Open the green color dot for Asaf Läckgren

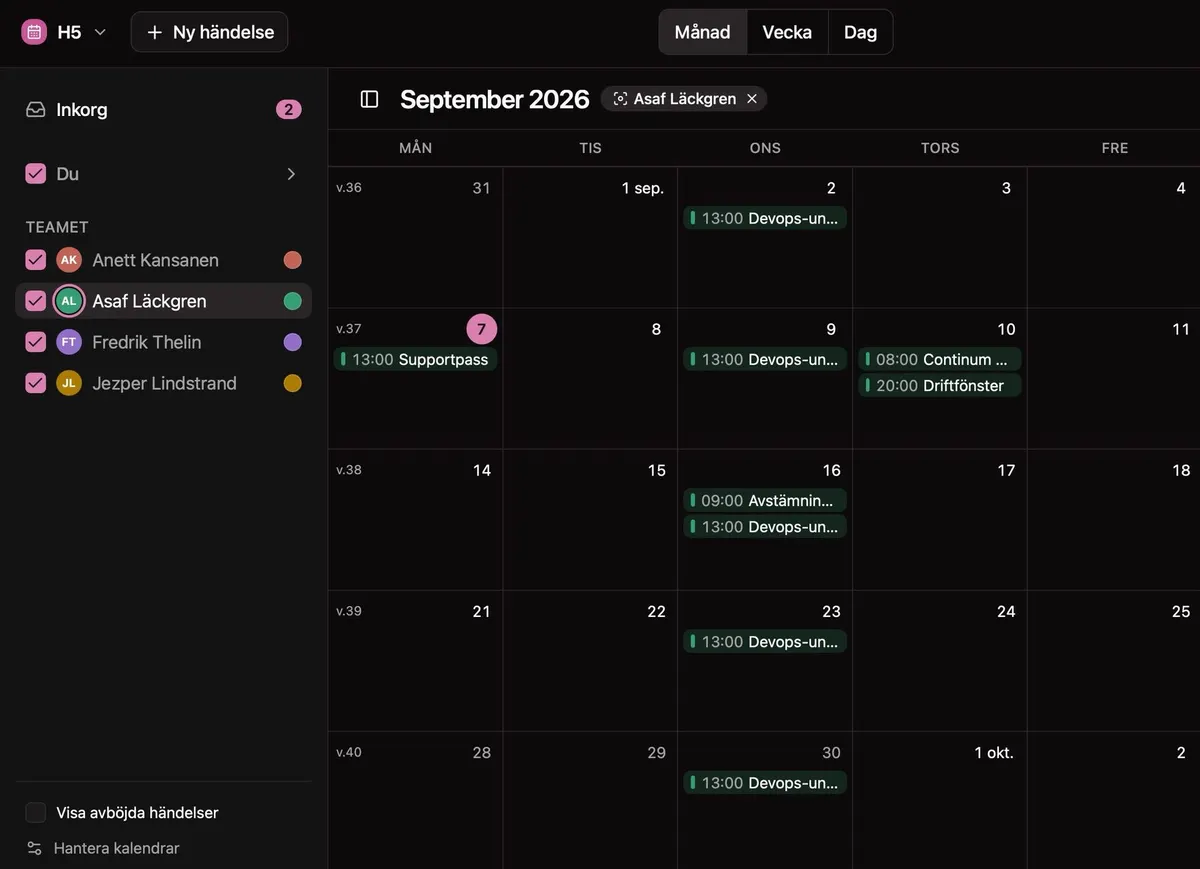click(x=292, y=301)
